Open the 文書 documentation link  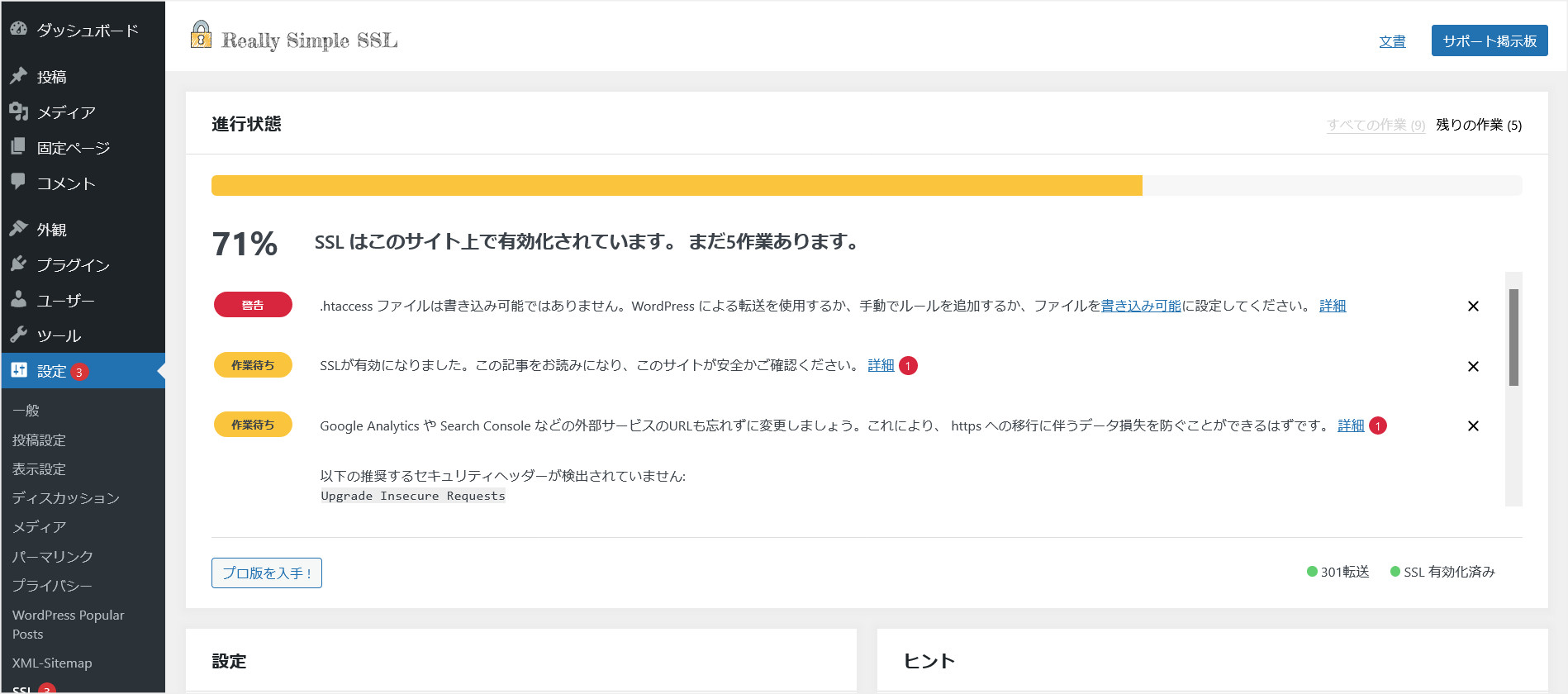(x=1392, y=41)
